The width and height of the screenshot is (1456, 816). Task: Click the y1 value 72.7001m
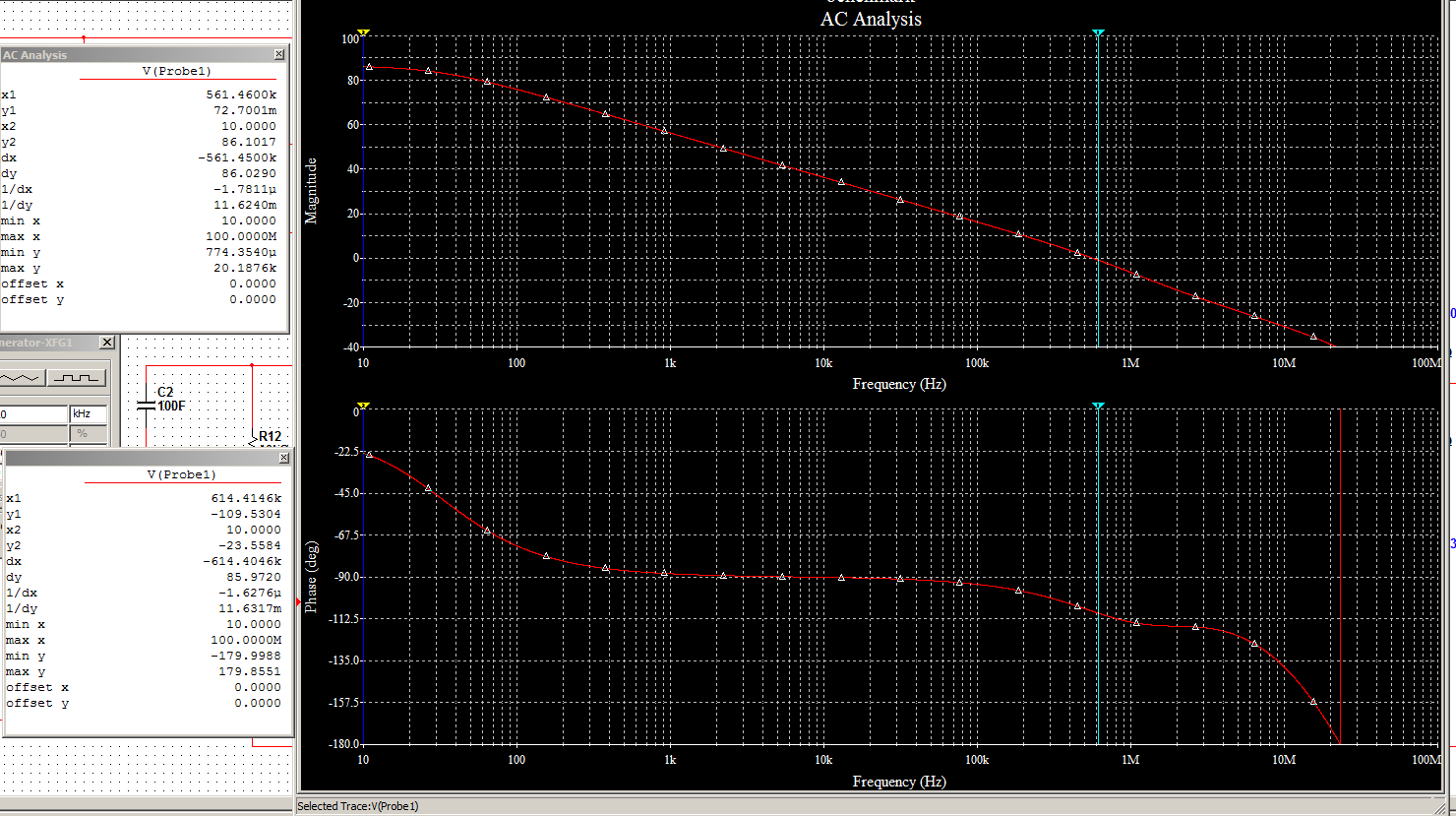[245, 110]
